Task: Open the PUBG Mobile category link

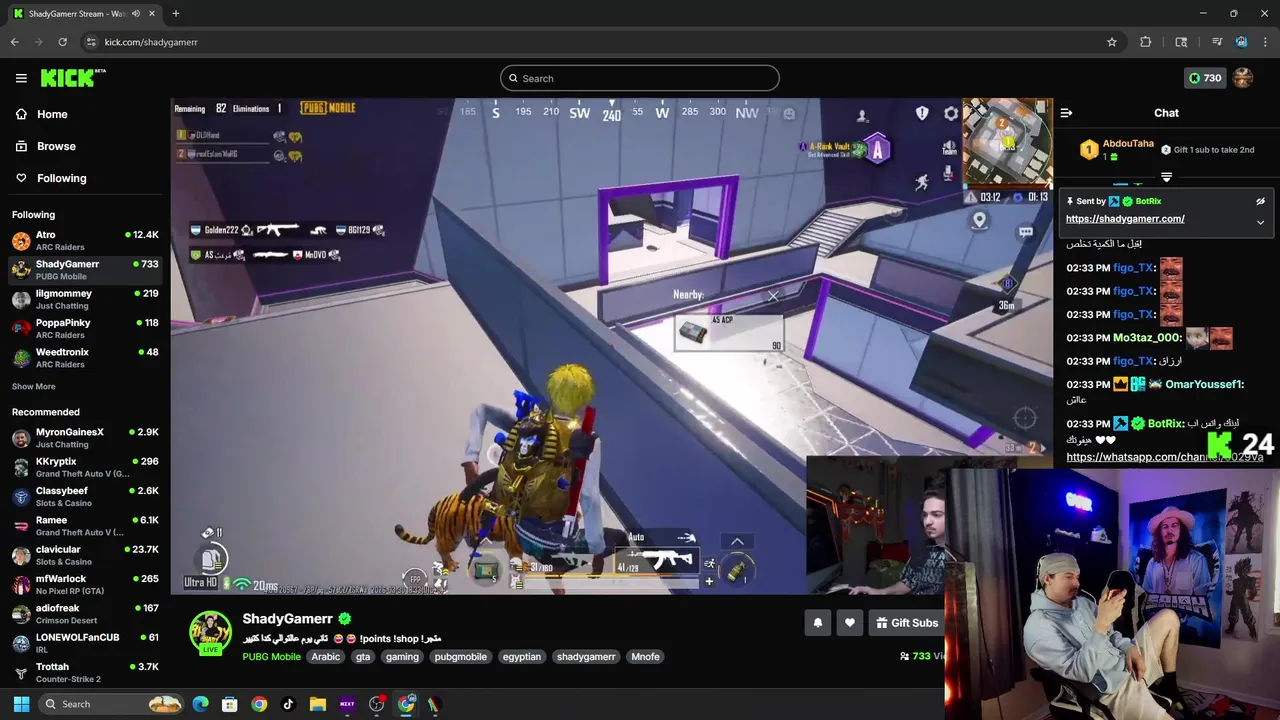Action: click(x=271, y=657)
